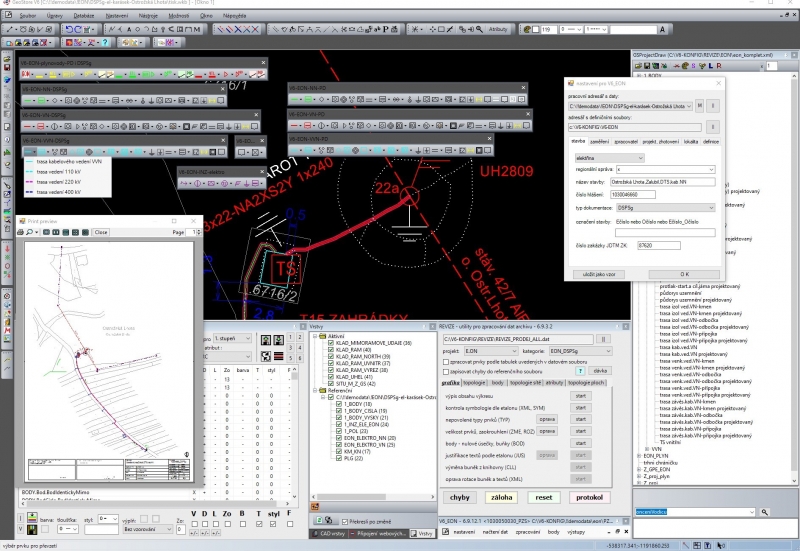Click the 'A' text style icon after font field

pyautogui.click(x=662, y=30)
